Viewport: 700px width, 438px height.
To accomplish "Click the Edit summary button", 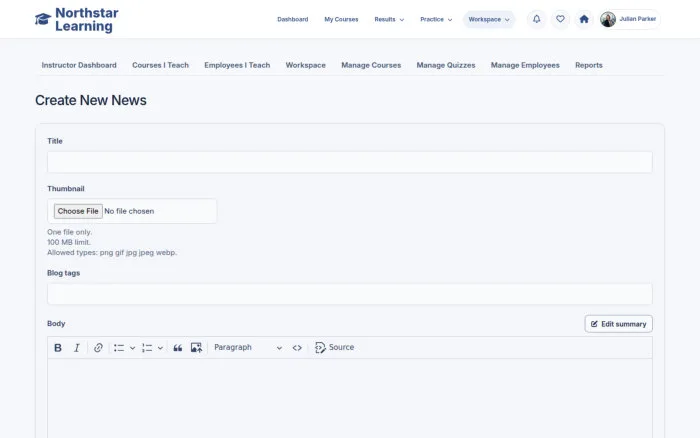I will [x=619, y=324].
